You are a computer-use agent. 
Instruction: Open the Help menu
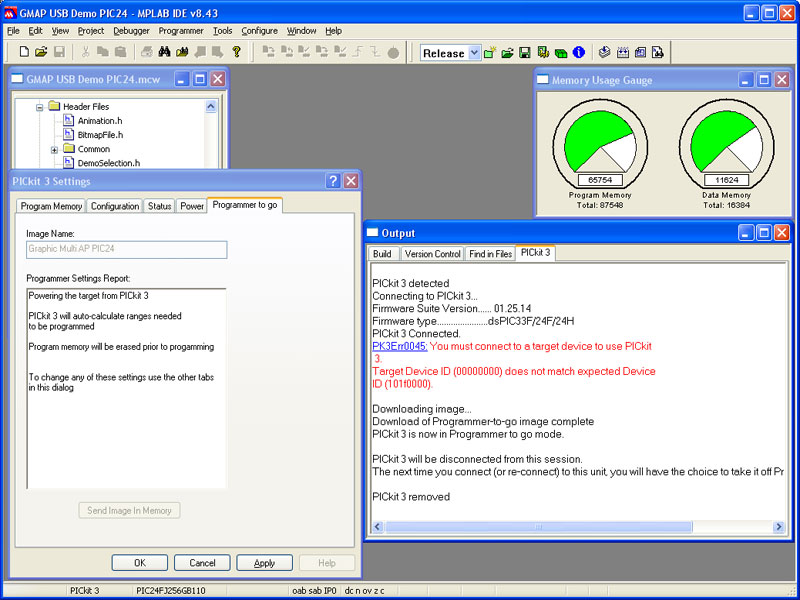pos(333,31)
